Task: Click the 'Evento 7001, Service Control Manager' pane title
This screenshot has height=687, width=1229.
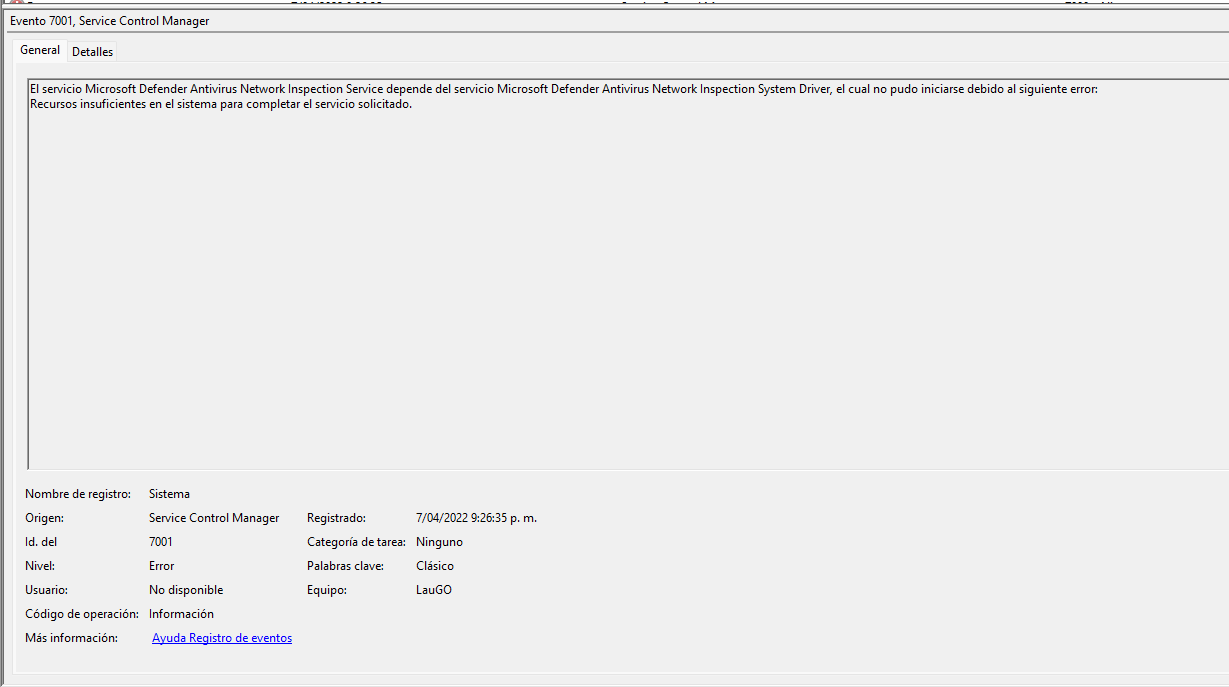Action: (x=110, y=21)
